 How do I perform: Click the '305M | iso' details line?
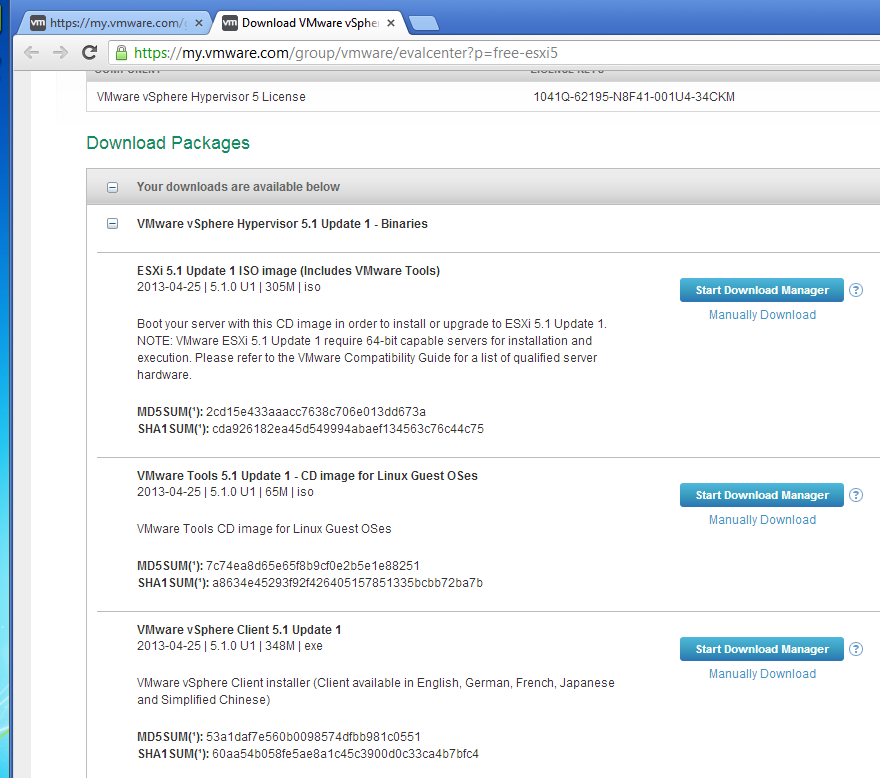click(229, 287)
